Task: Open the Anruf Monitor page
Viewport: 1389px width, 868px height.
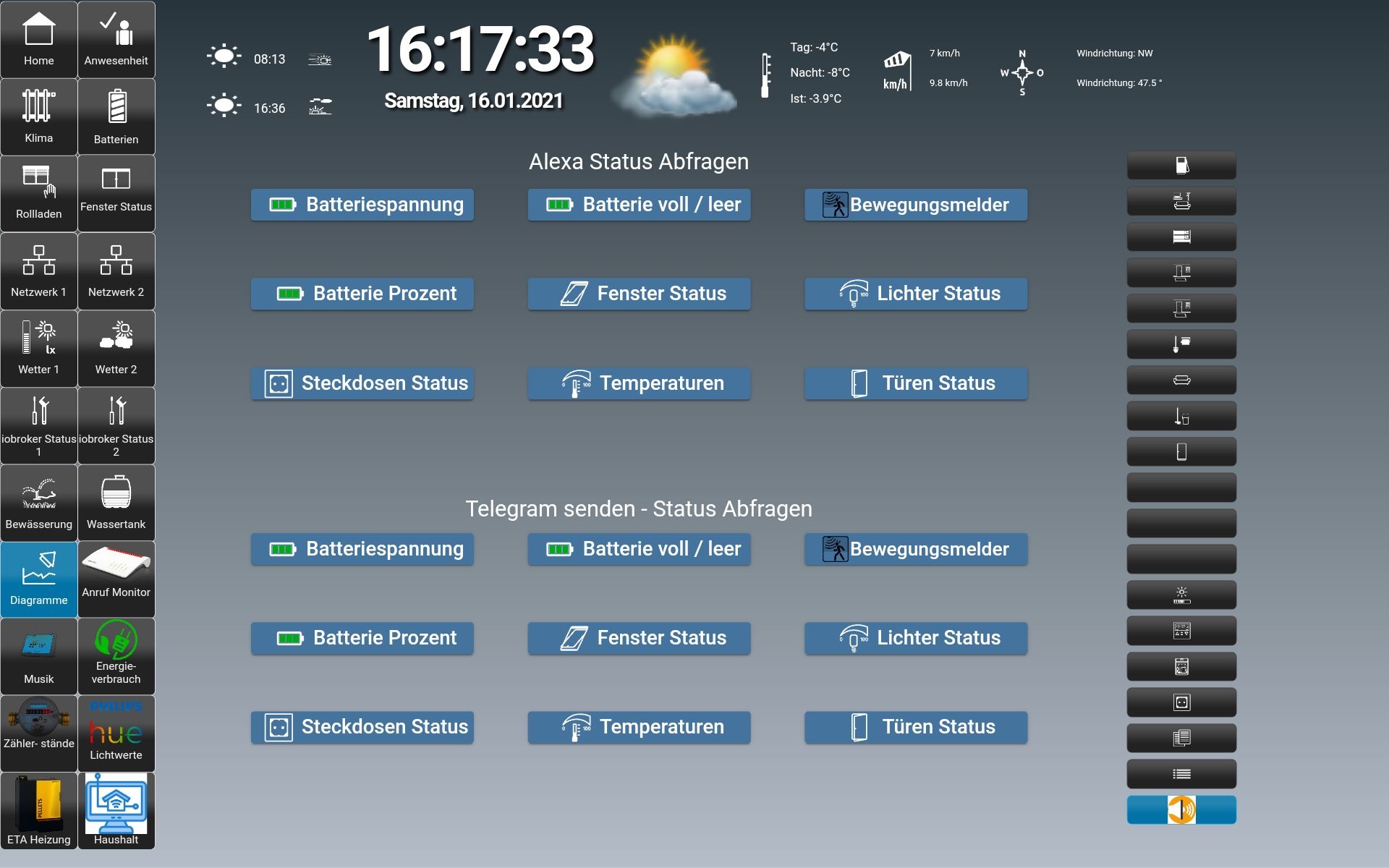Action: click(116, 579)
